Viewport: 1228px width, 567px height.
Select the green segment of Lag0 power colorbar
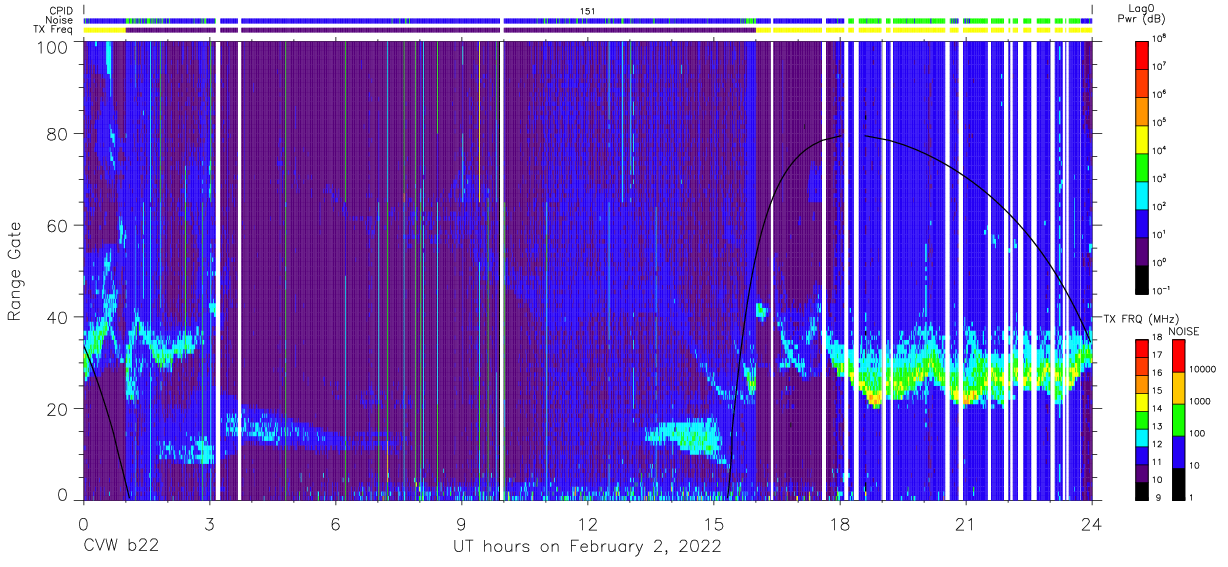point(1142,166)
